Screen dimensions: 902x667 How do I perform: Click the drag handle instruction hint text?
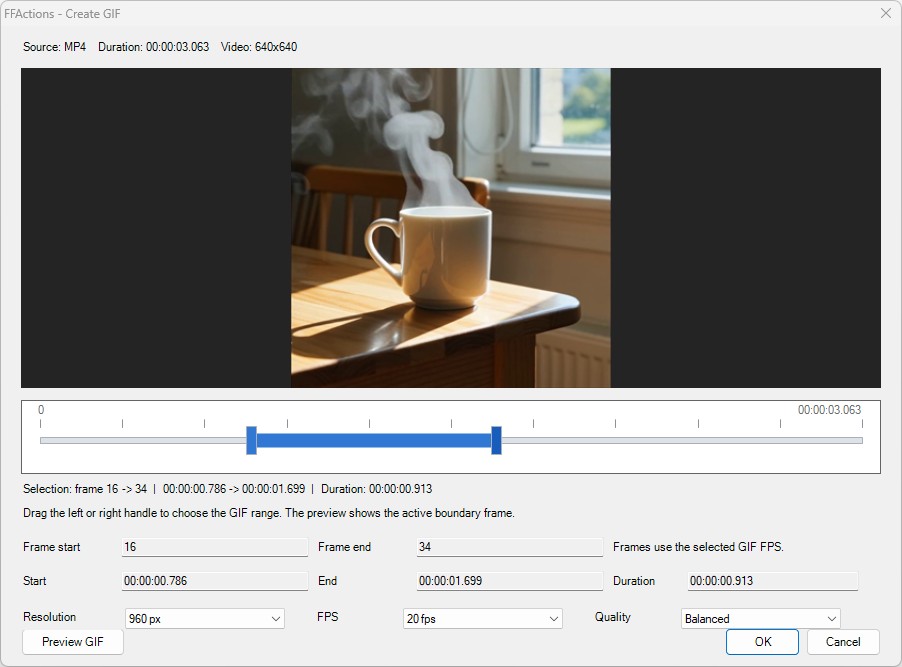pyautogui.click(x=269, y=513)
